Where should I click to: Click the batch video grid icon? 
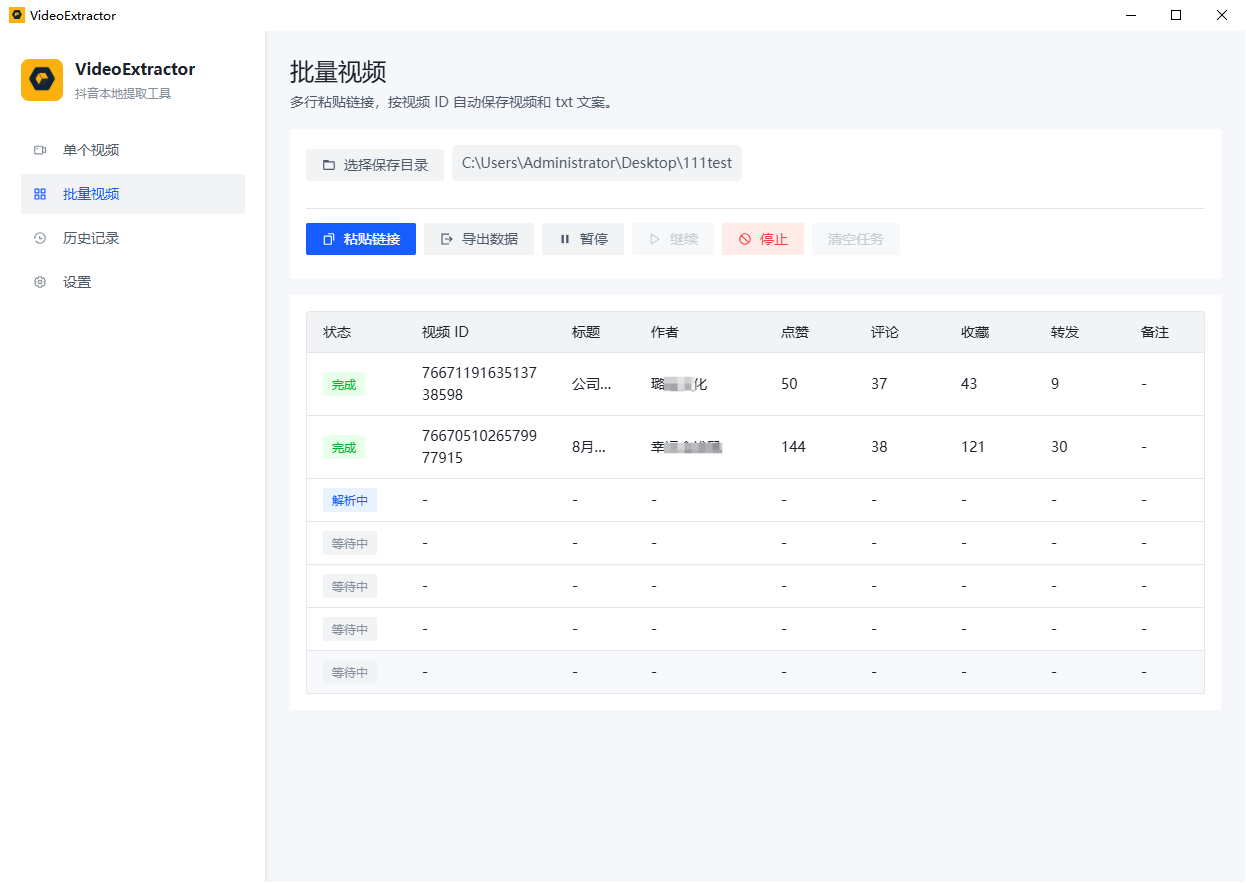pos(40,194)
